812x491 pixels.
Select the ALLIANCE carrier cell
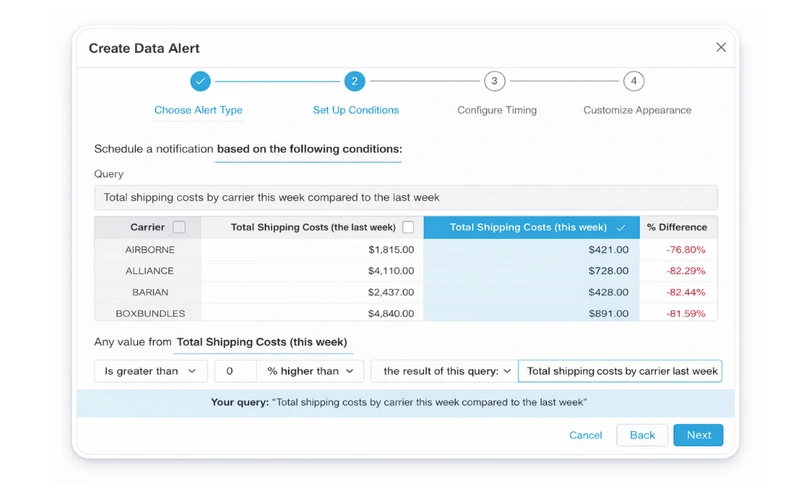pos(150,271)
